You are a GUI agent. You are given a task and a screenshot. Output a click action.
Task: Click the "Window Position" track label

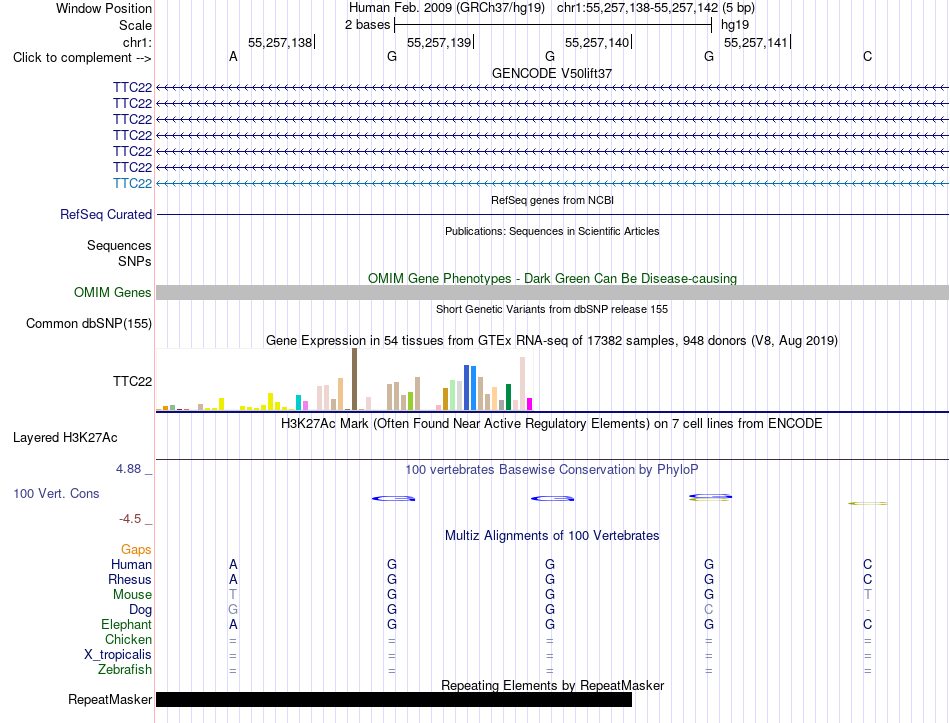104,8
